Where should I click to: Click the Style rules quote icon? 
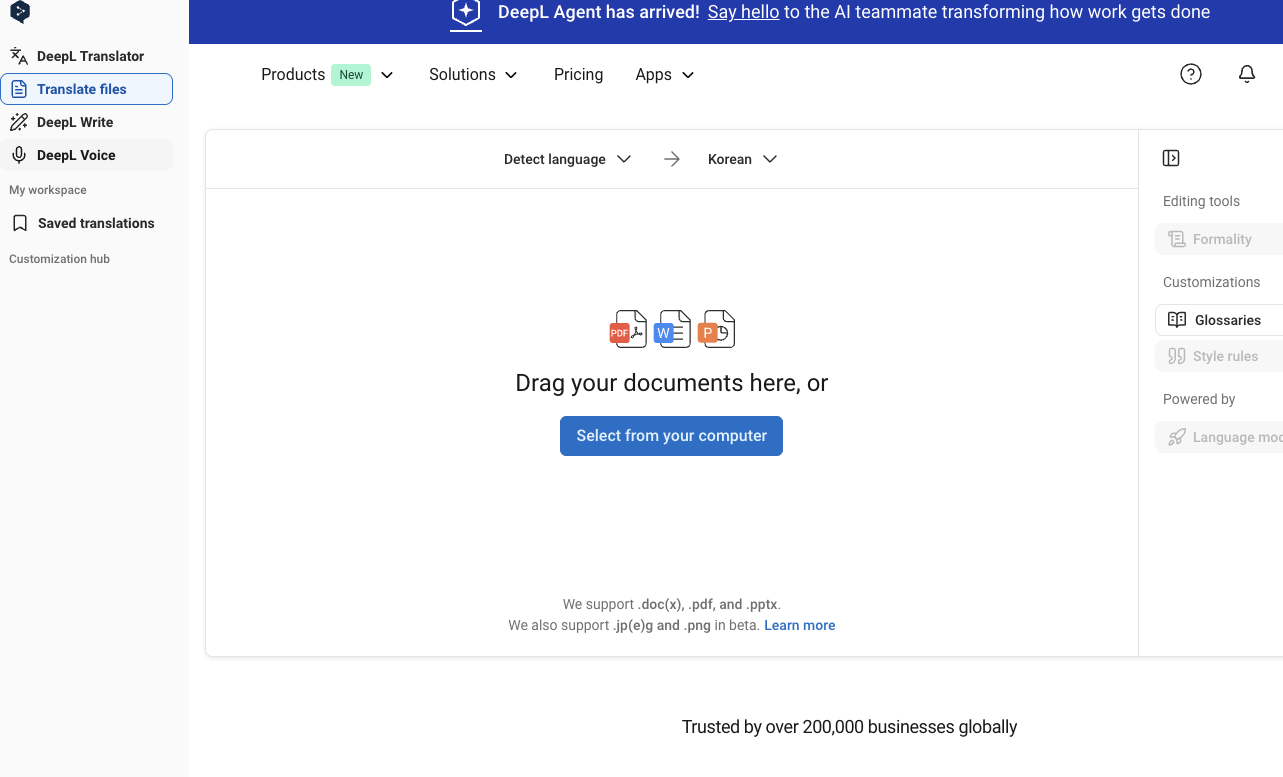(x=1177, y=356)
